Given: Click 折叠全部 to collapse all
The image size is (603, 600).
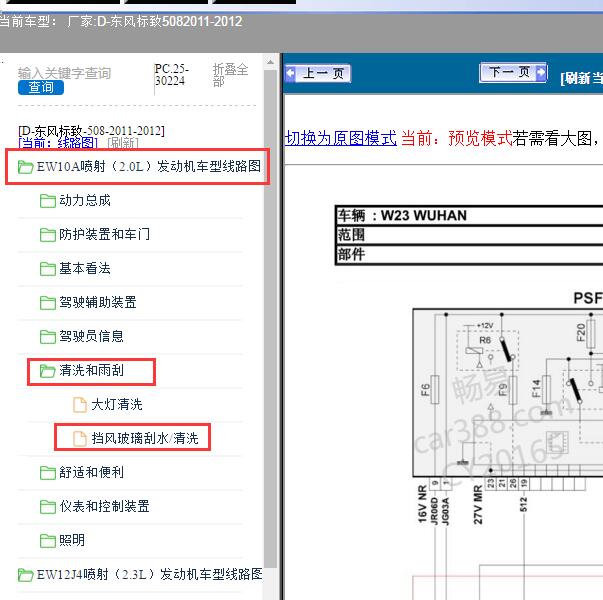Looking at the screenshot, I should pyautogui.click(x=230, y=75).
